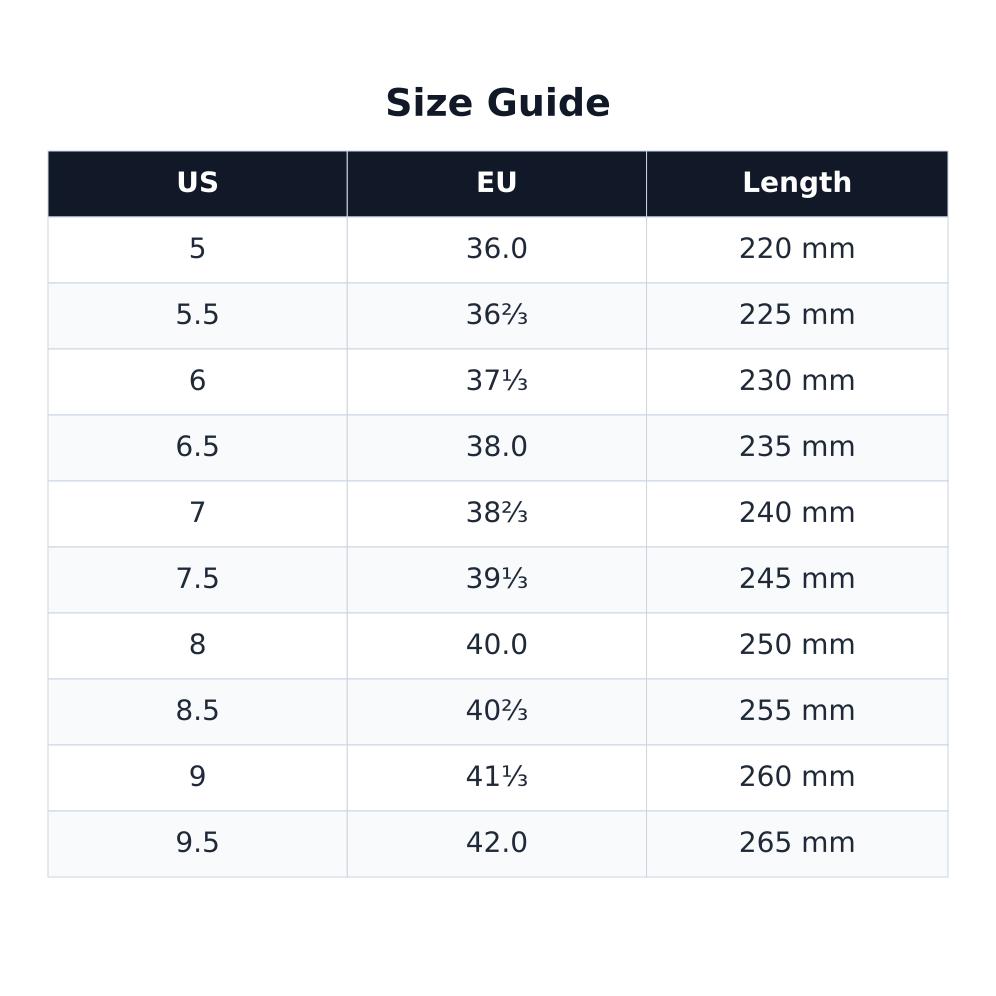Click US size 5 cell
The image size is (996, 996).
[x=198, y=250]
